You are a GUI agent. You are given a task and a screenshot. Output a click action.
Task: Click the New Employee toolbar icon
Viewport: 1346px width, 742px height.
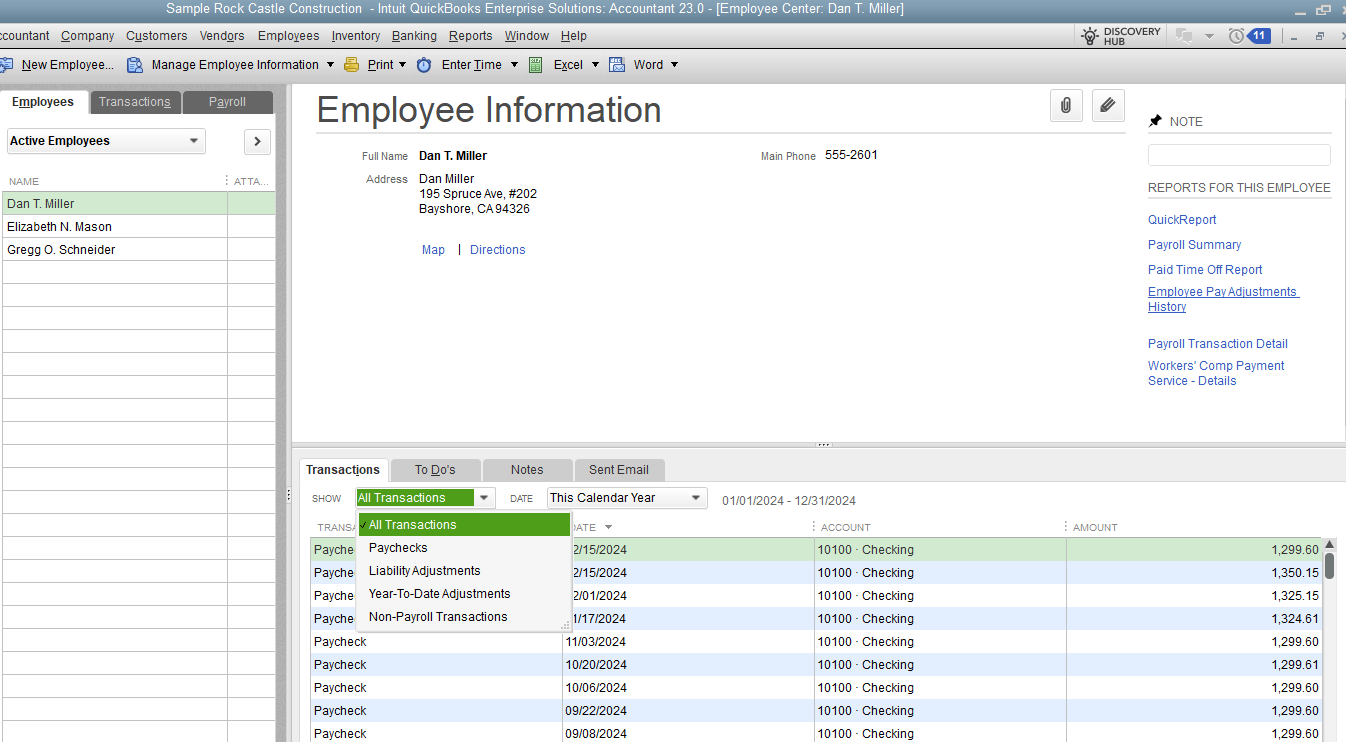6,65
